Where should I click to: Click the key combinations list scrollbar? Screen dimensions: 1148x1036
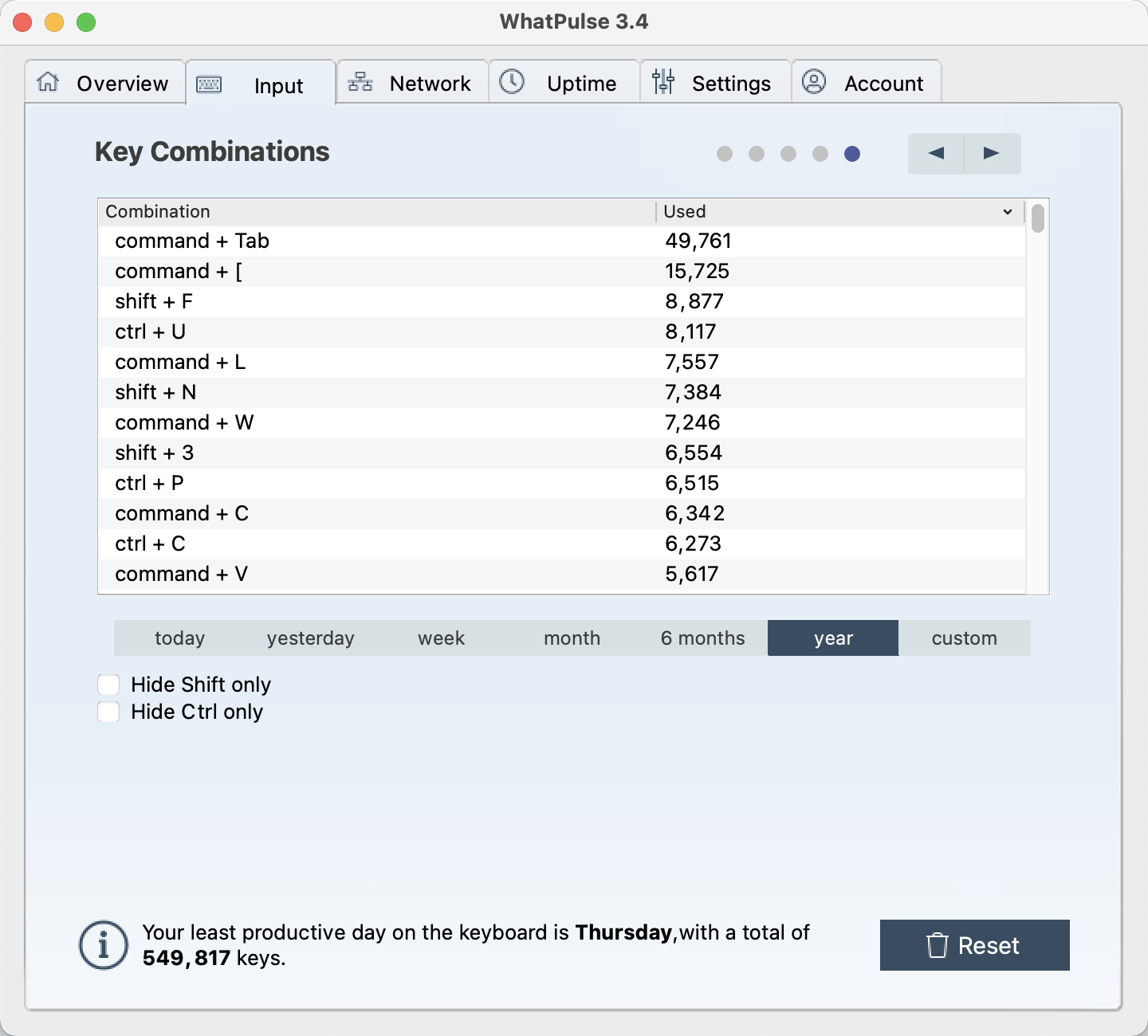click(x=1037, y=219)
